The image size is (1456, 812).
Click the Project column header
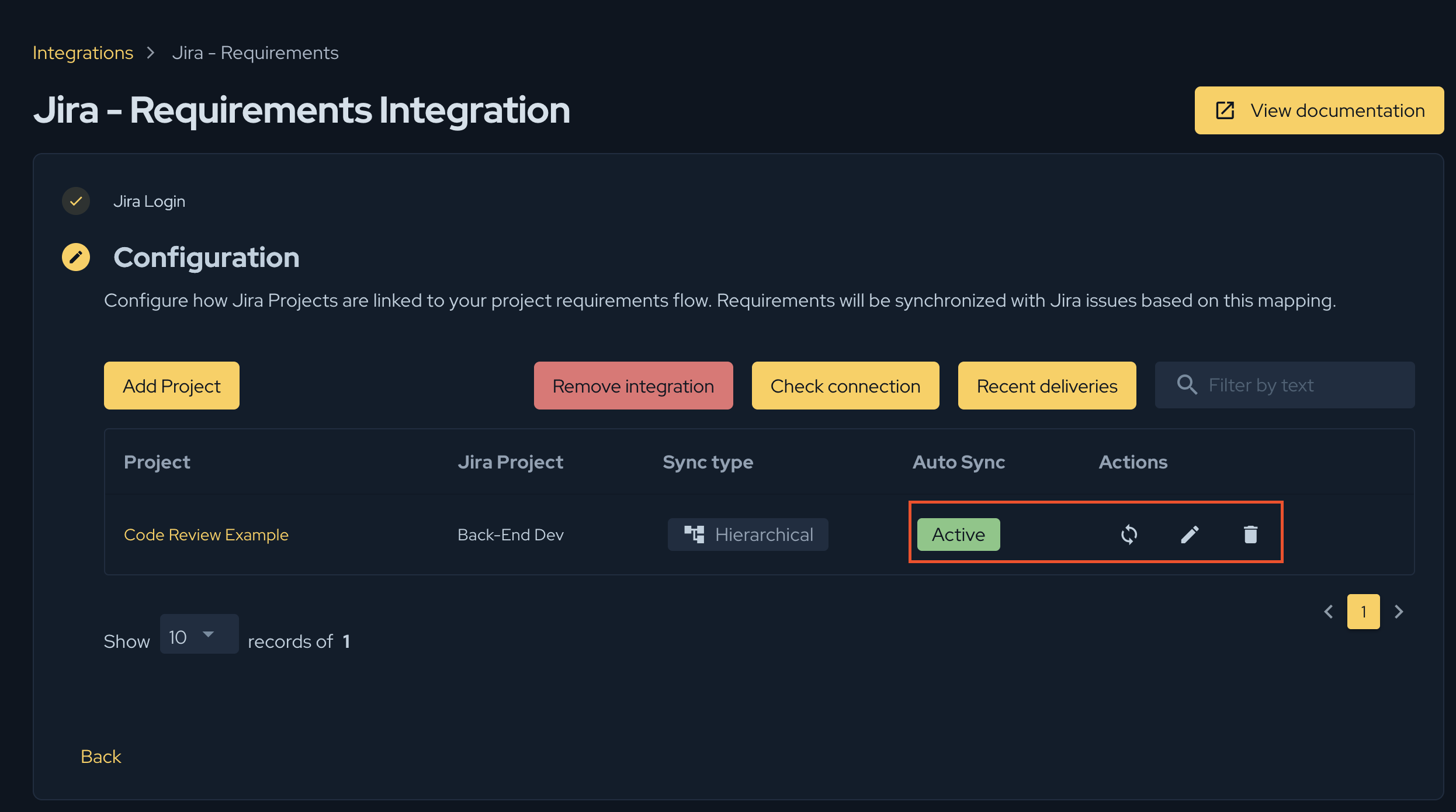coord(157,462)
